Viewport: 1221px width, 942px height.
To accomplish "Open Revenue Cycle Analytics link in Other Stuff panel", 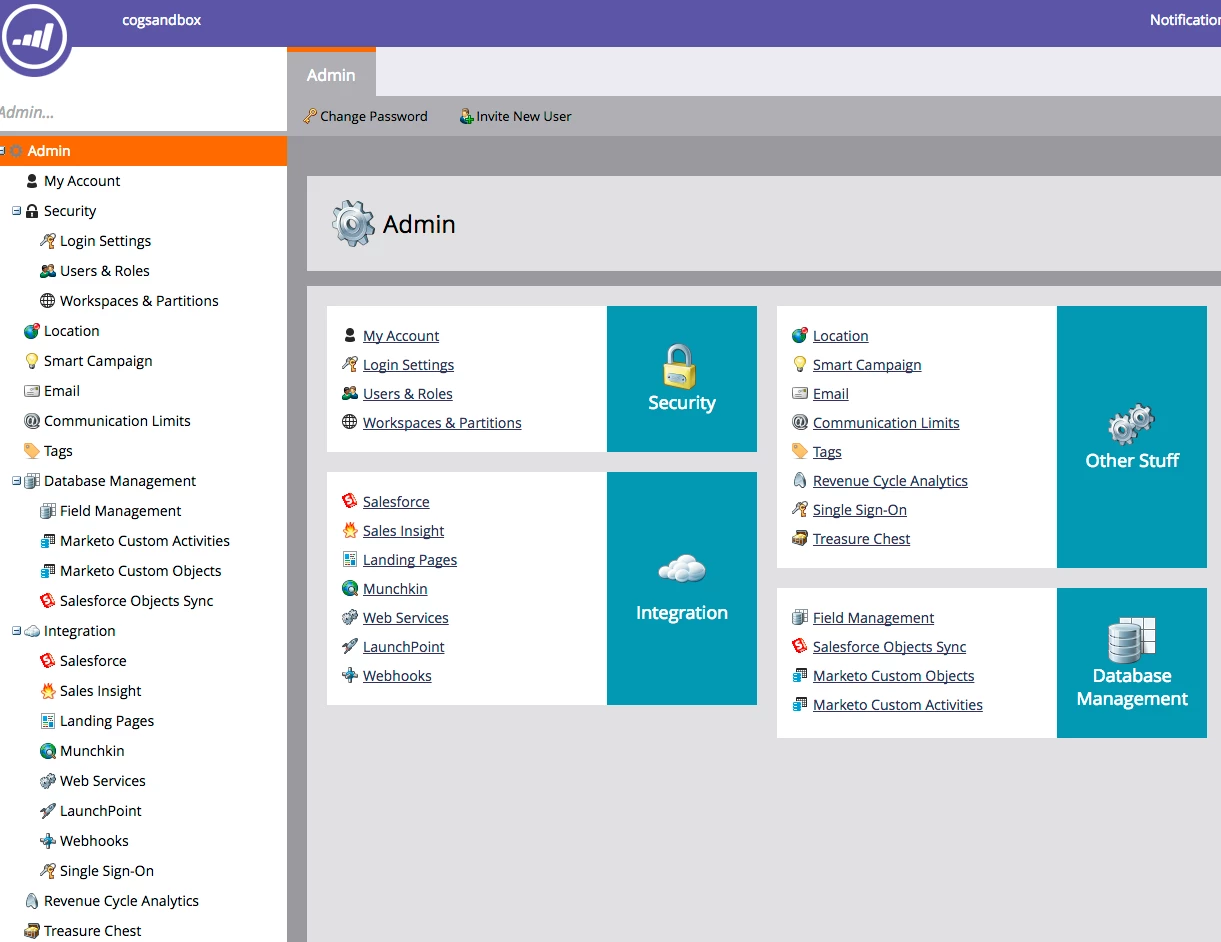I will click(x=890, y=481).
